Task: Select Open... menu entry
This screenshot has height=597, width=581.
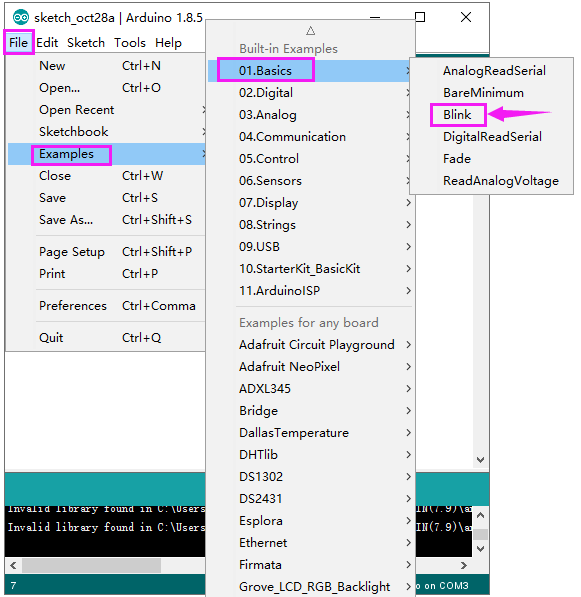Action: click(x=107, y=88)
